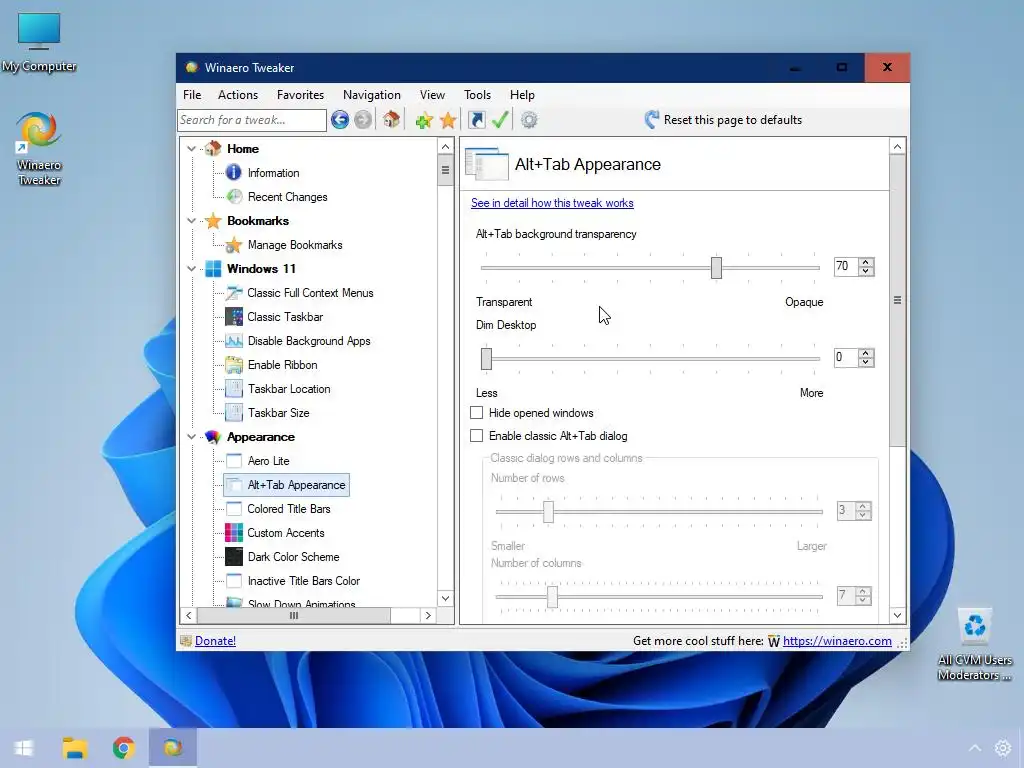Select Colored Title Bars tree item
1024x768 pixels.
click(x=289, y=509)
